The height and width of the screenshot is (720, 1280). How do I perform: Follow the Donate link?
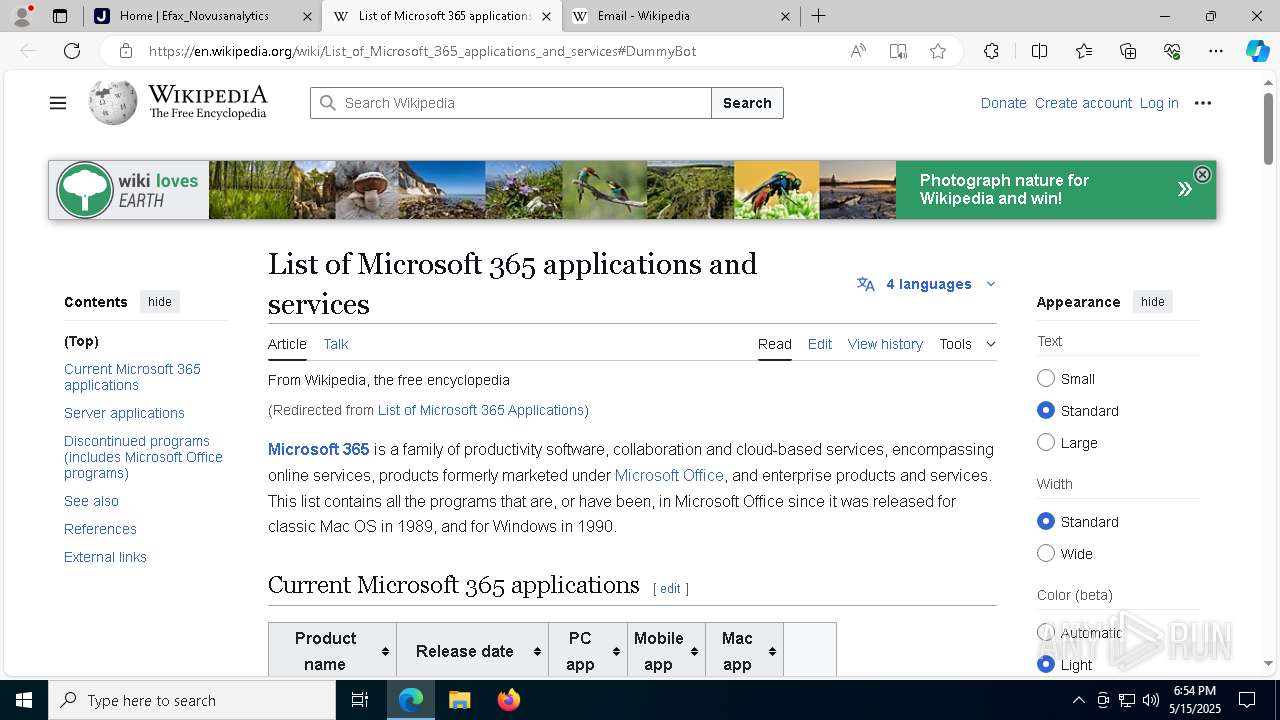pyautogui.click(x=1003, y=103)
